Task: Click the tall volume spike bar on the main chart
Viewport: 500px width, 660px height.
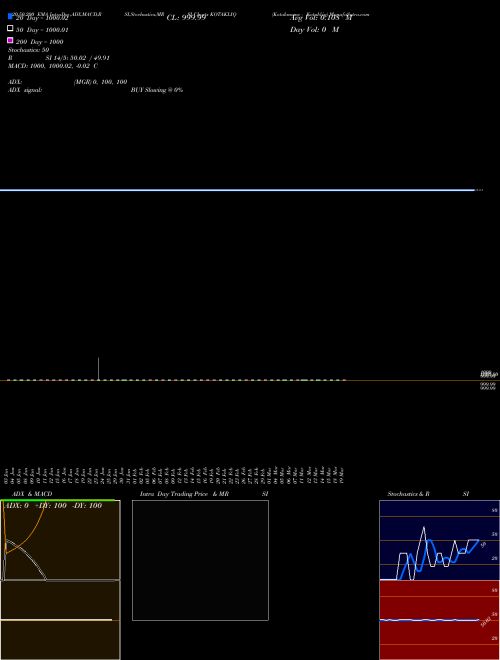Action: [x=98, y=369]
